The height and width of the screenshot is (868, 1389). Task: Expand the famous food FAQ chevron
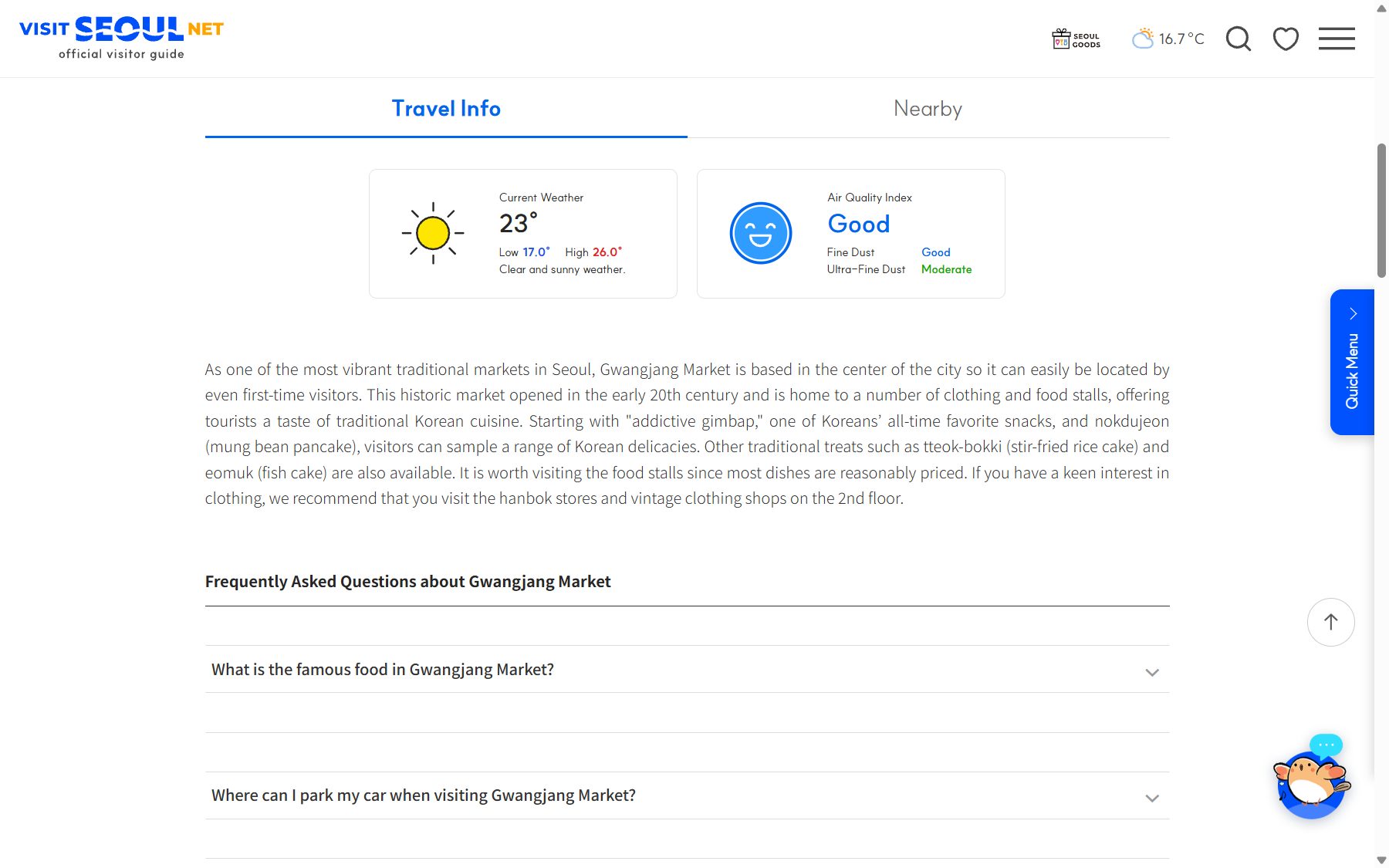pyautogui.click(x=1152, y=672)
